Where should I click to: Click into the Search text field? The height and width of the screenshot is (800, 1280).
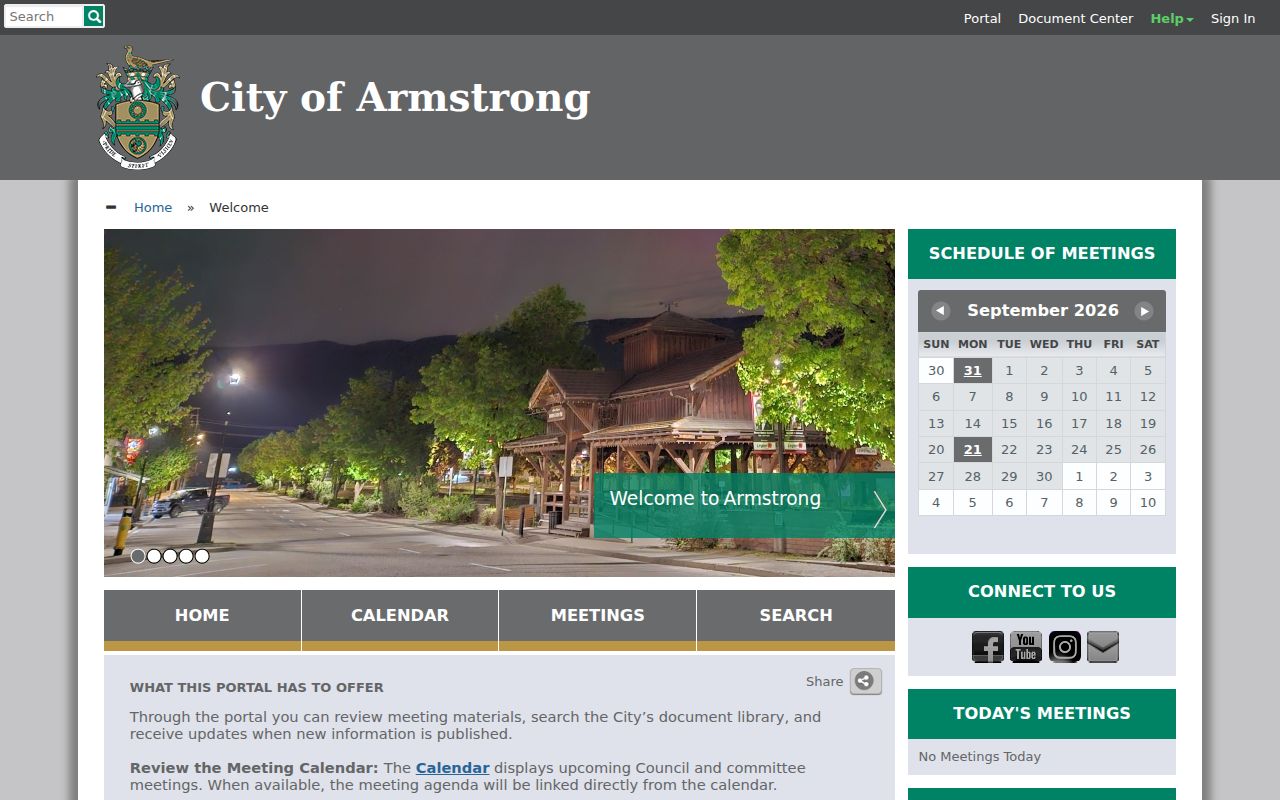coord(44,16)
